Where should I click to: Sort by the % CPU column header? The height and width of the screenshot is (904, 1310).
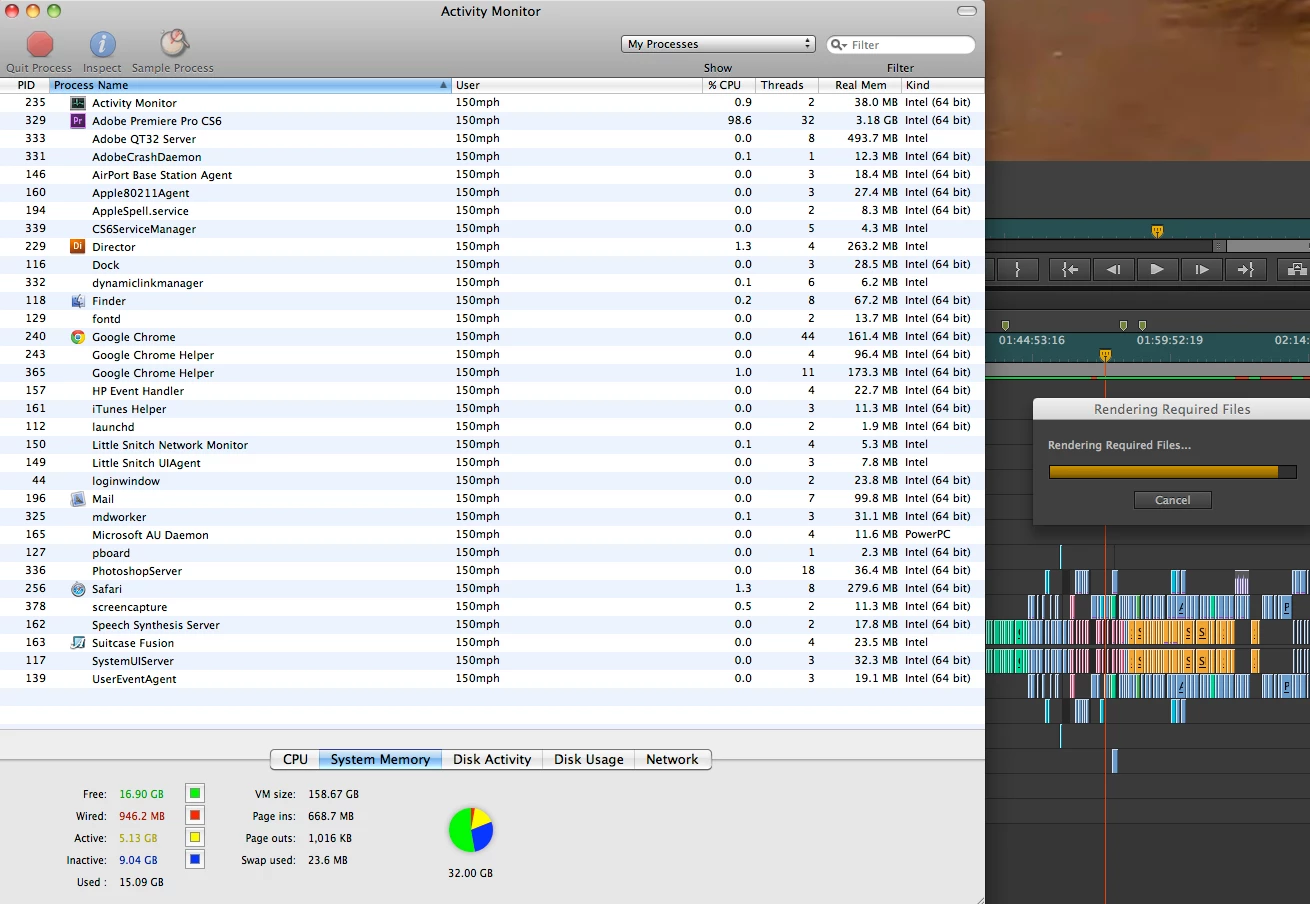729,85
